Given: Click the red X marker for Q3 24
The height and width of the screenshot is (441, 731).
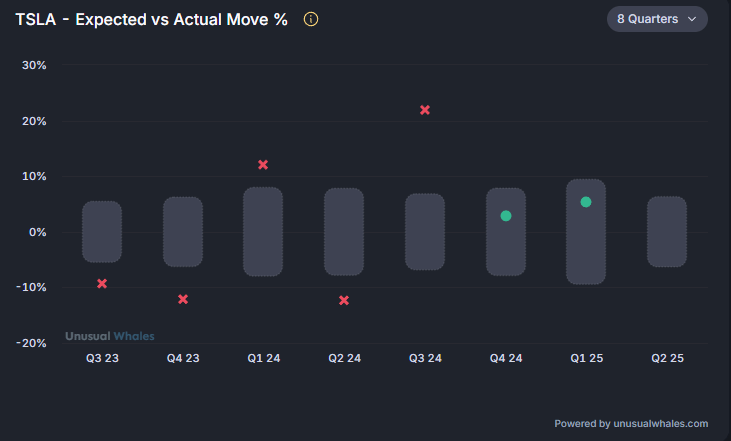Looking at the screenshot, I should coord(425,110).
